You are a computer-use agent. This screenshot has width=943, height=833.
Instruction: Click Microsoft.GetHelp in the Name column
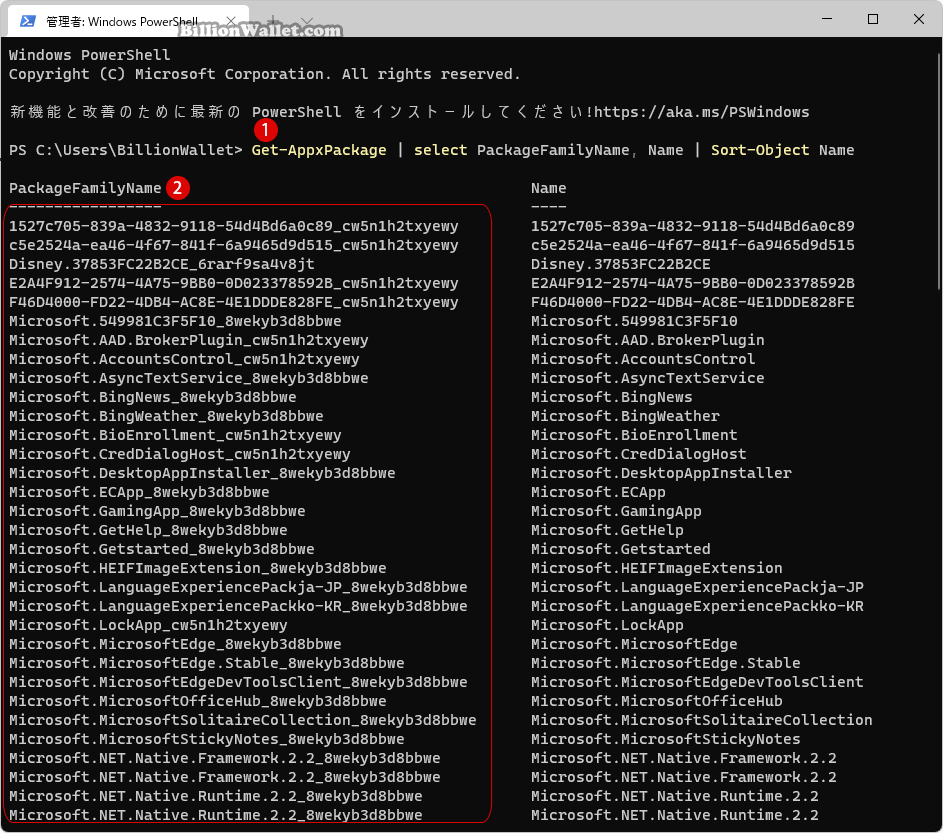click(x=607, y=530)
